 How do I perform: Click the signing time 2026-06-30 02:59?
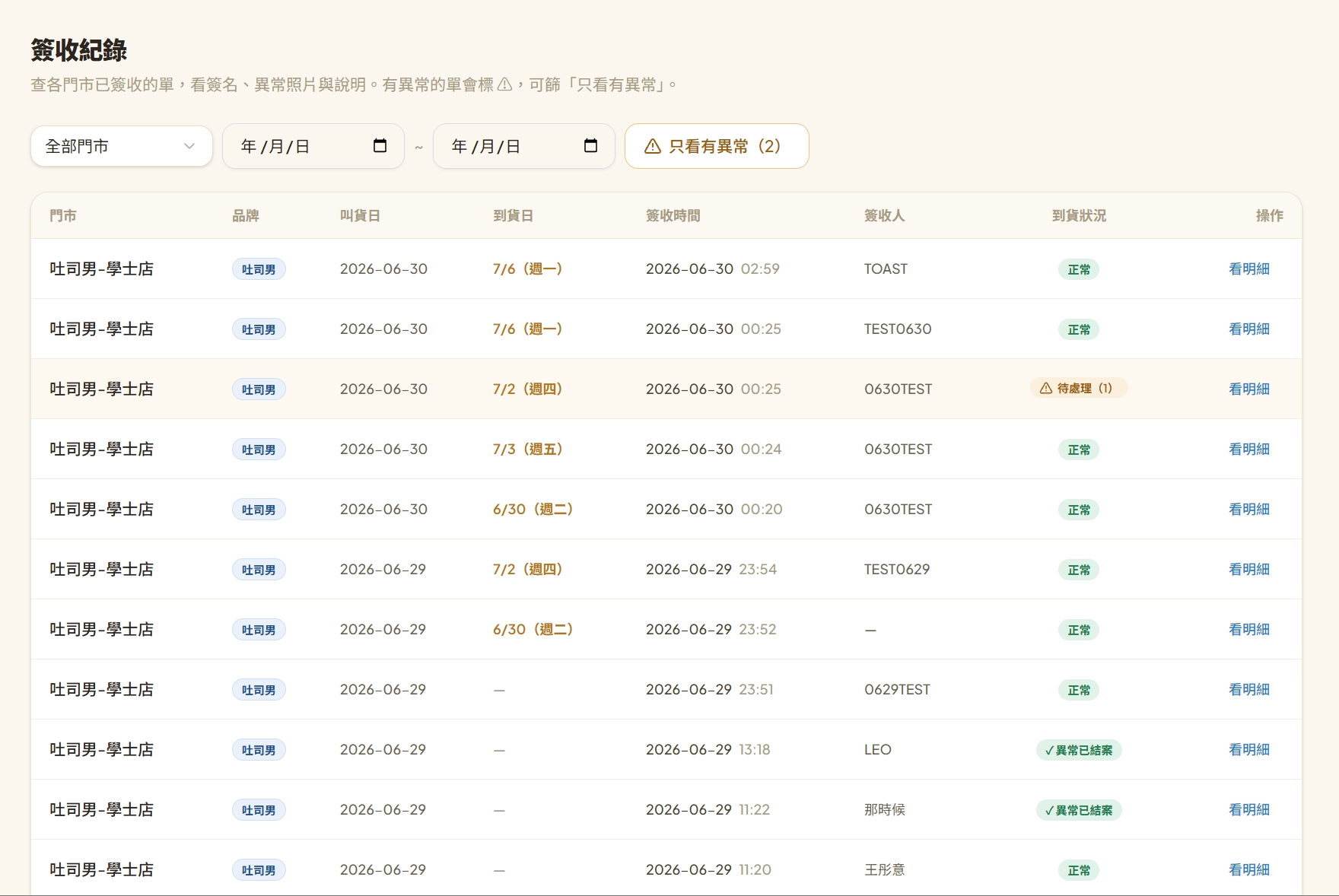tap(712, 268)
